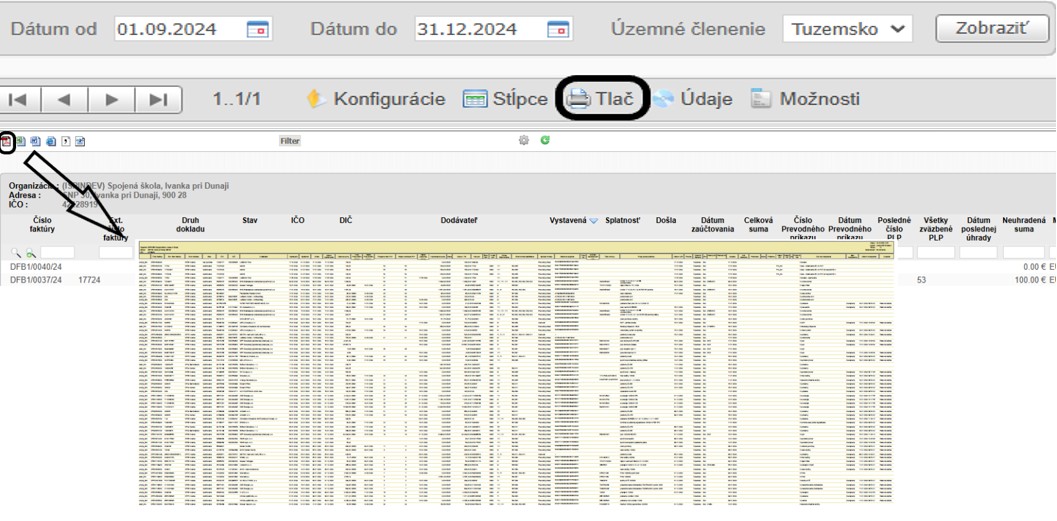Viewport: 1057px width, 521px height.
Task: Open calendar picker for Dátum do
Action: [x=559, y=29]
